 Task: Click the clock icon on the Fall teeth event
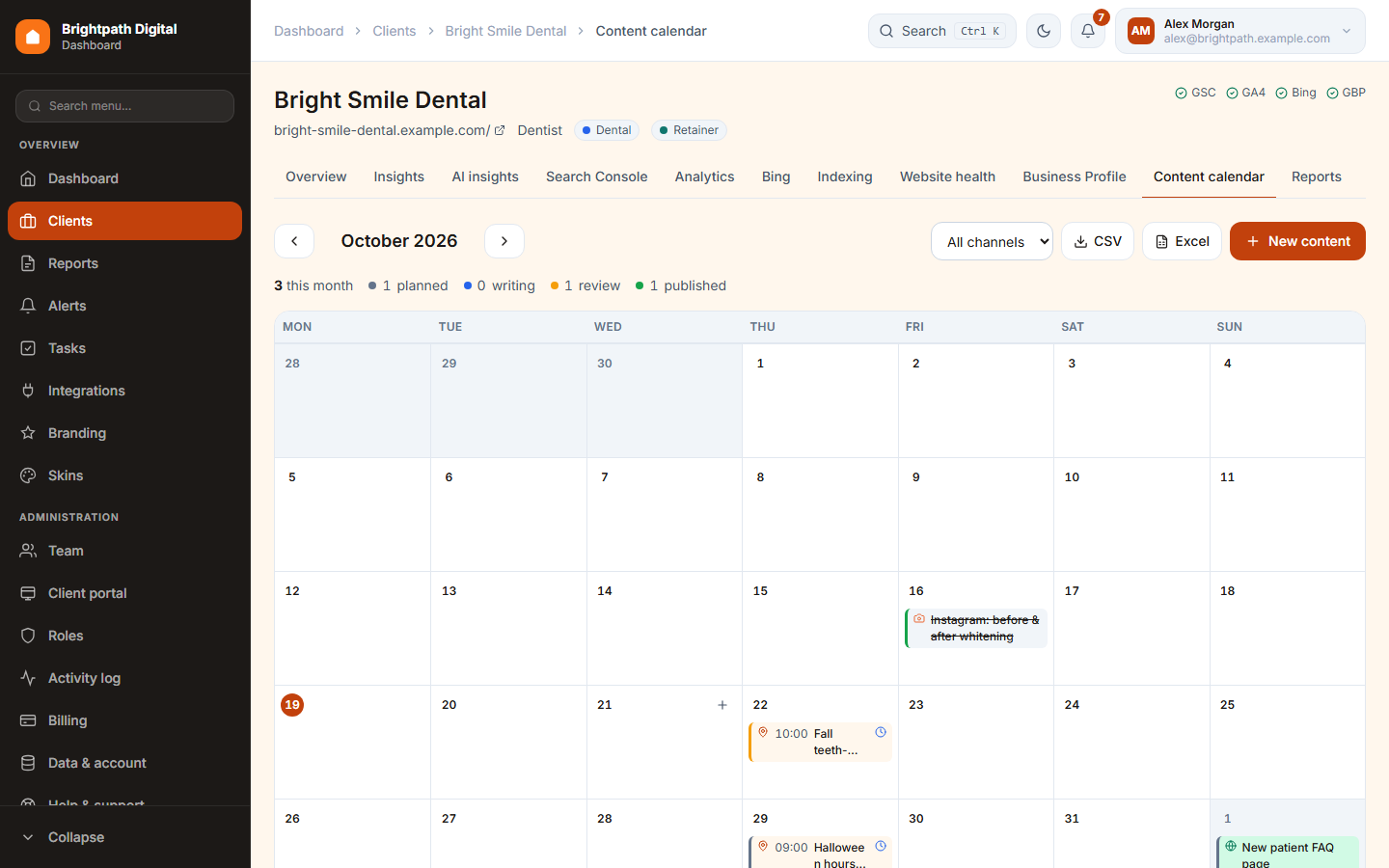(x=881, y=733)
